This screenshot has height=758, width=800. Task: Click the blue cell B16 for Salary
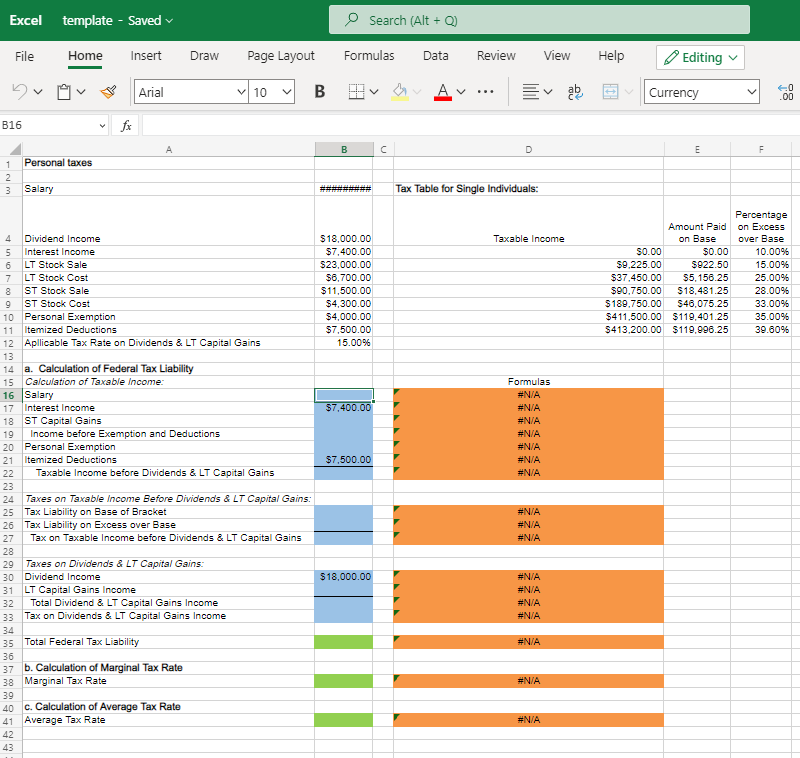[344, 395]
